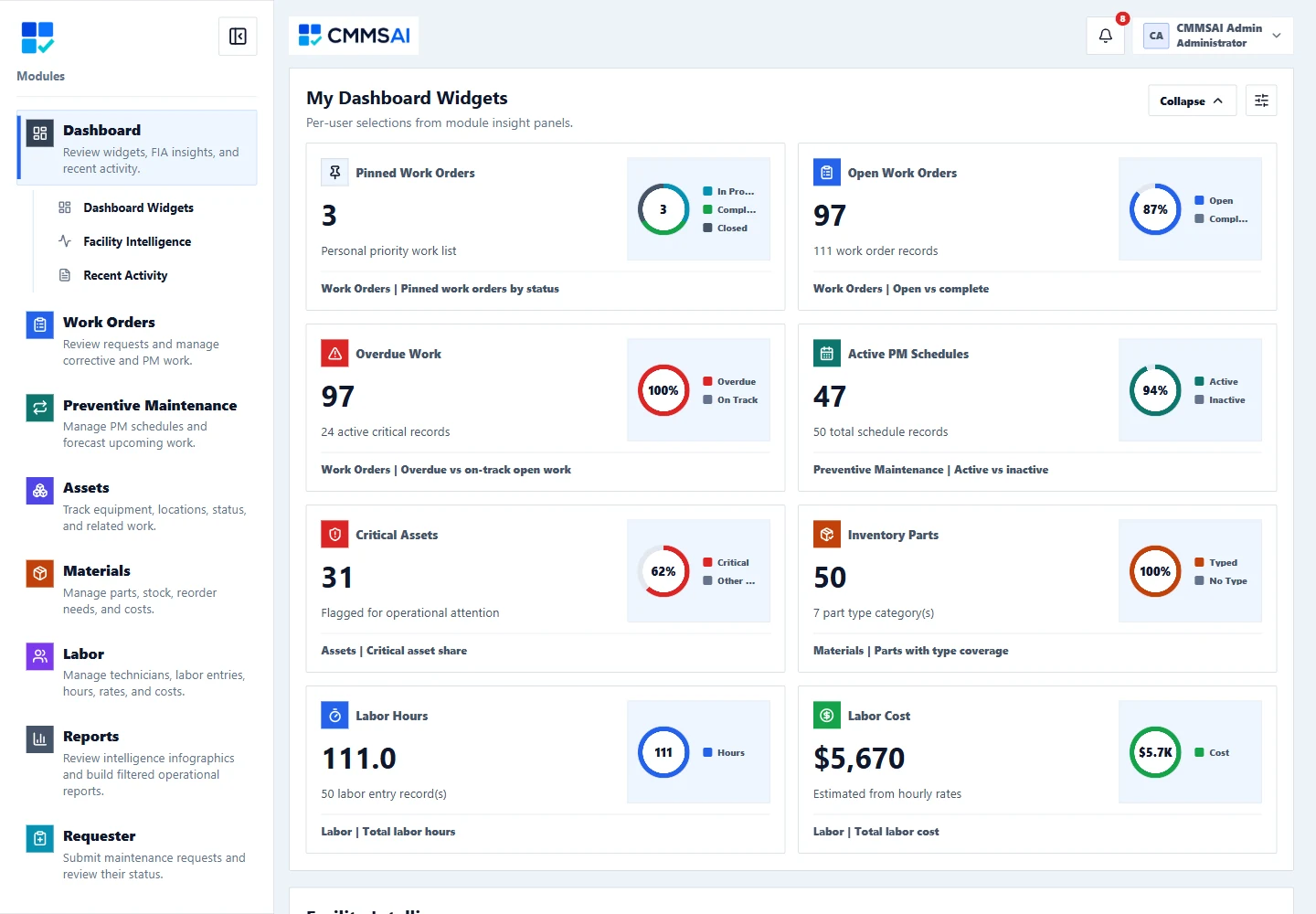The image size is (1316, 914).
Task: Click the '111 work order records' text
Action: pos(876,251)
